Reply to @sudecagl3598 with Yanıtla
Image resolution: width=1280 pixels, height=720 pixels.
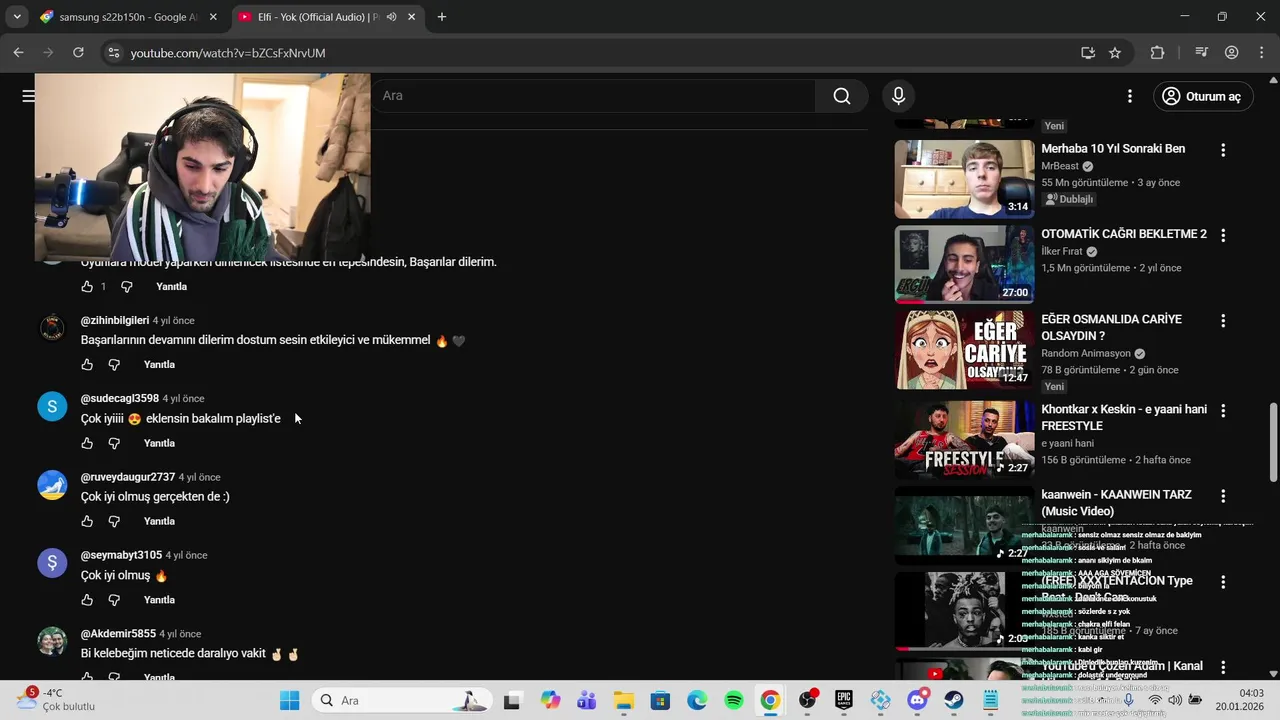click(159, 443)
